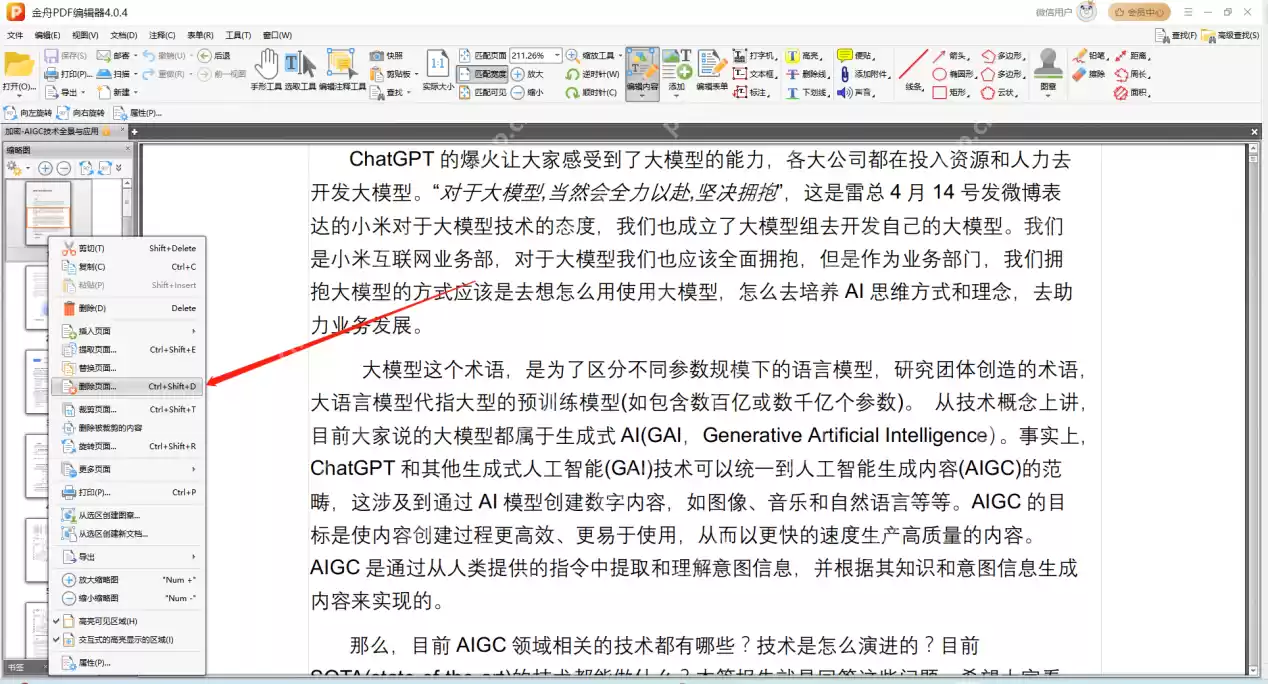Image resolution: width=1268 pixels, height=684 pixels.
Task: Click 会员中心 in the title bar
Action: click(x=1142, y=11)
